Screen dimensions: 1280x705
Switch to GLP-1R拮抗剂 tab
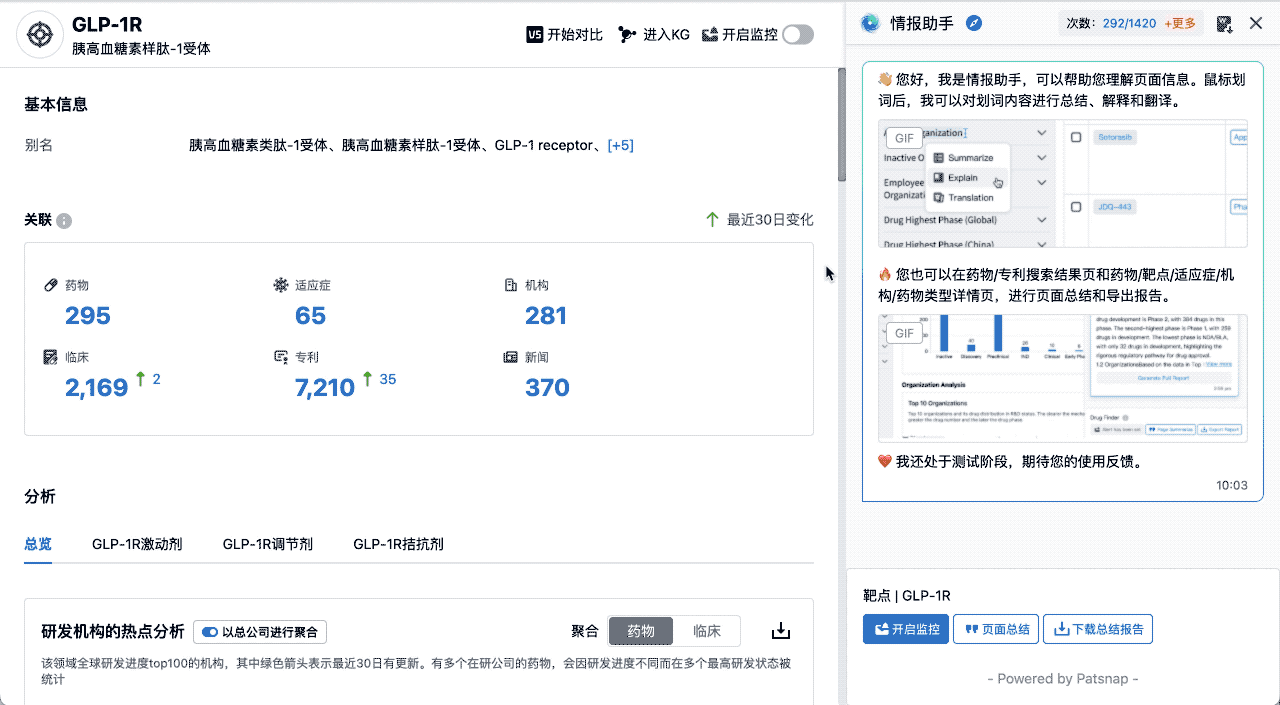[x=398, y=544]
